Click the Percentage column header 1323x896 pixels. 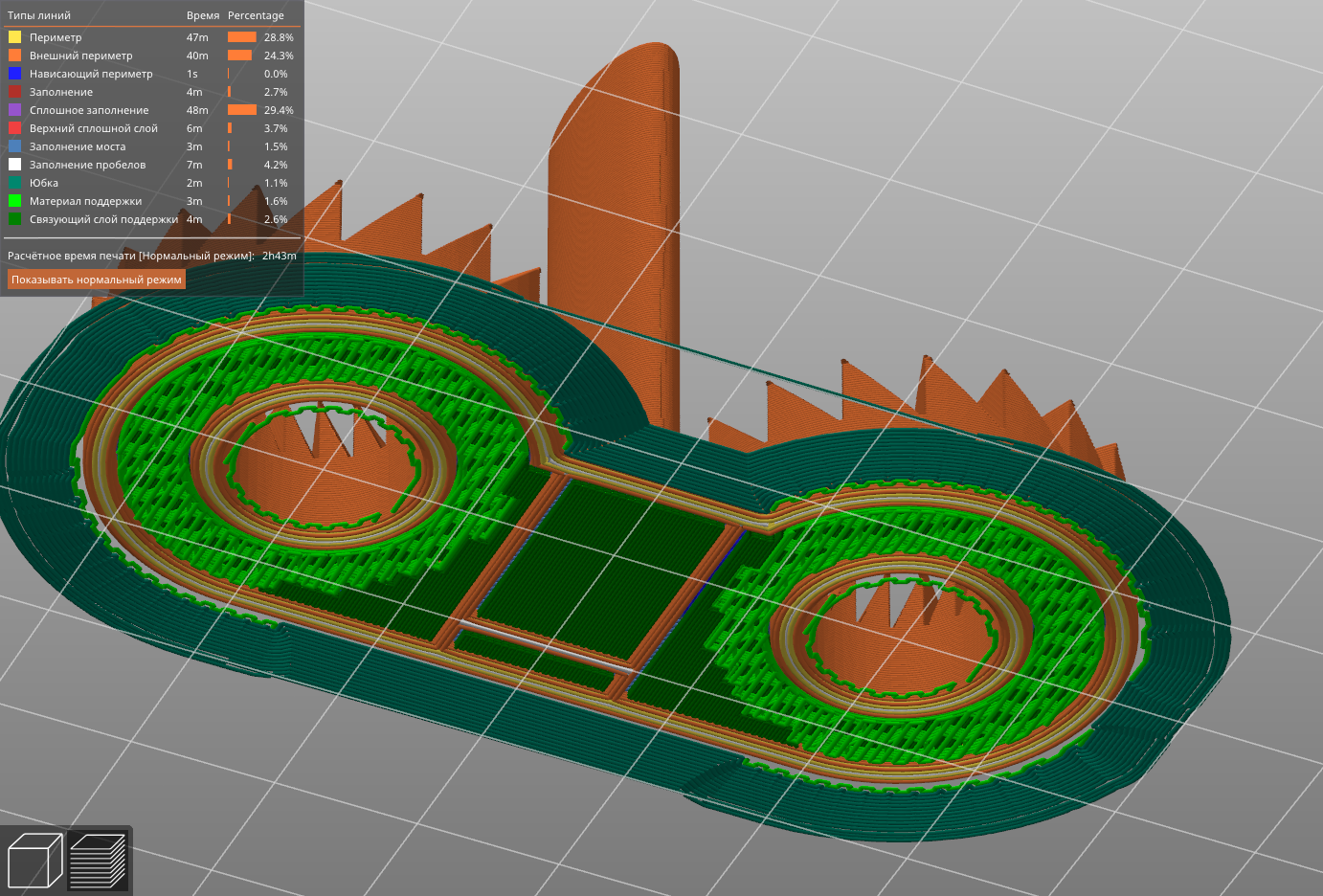click(x=256, y=15)
